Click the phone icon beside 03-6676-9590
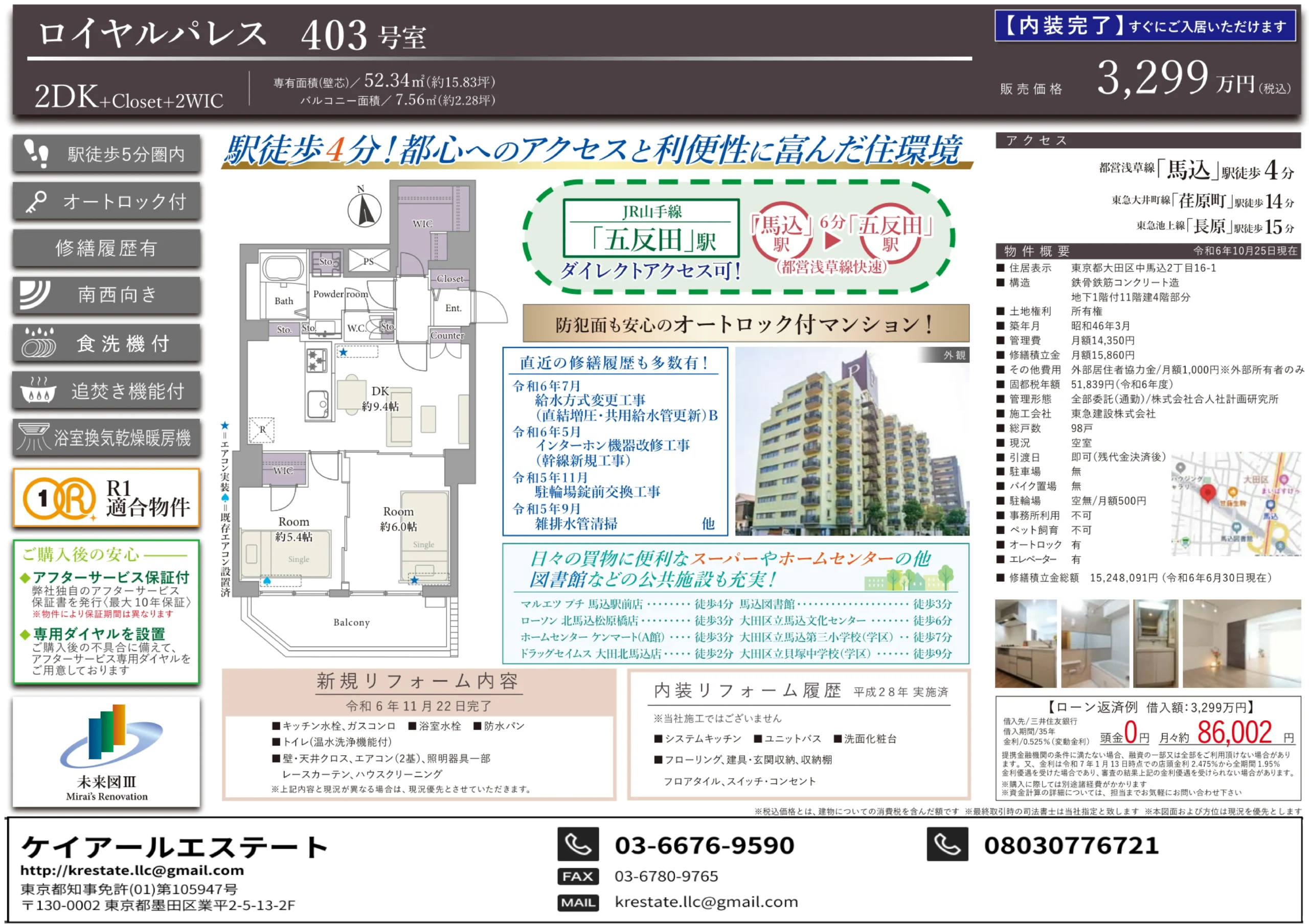1309x924 pixels. coord(578,844)
